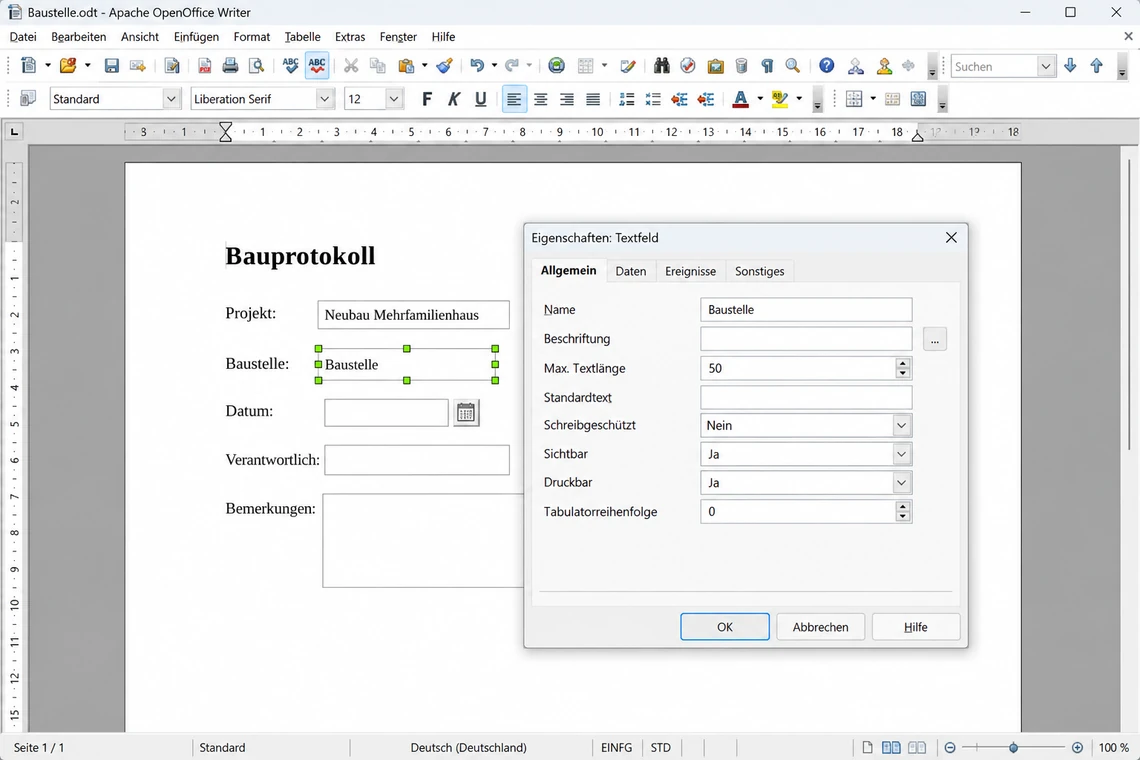The height and width of the screenshot is (760, 1140).
Task: Open Find & Replace binoculars icon
Action: 662,66
